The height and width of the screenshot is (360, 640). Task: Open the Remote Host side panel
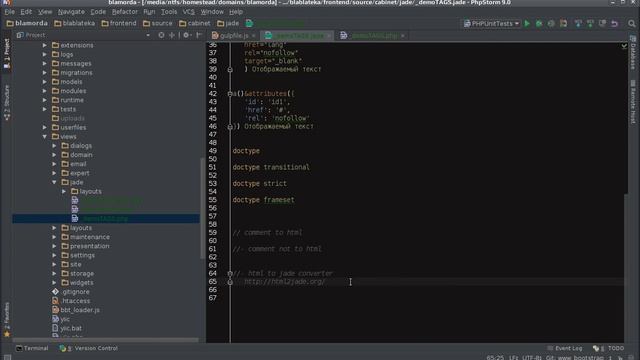pyautogui.click(x=633, y=102)
